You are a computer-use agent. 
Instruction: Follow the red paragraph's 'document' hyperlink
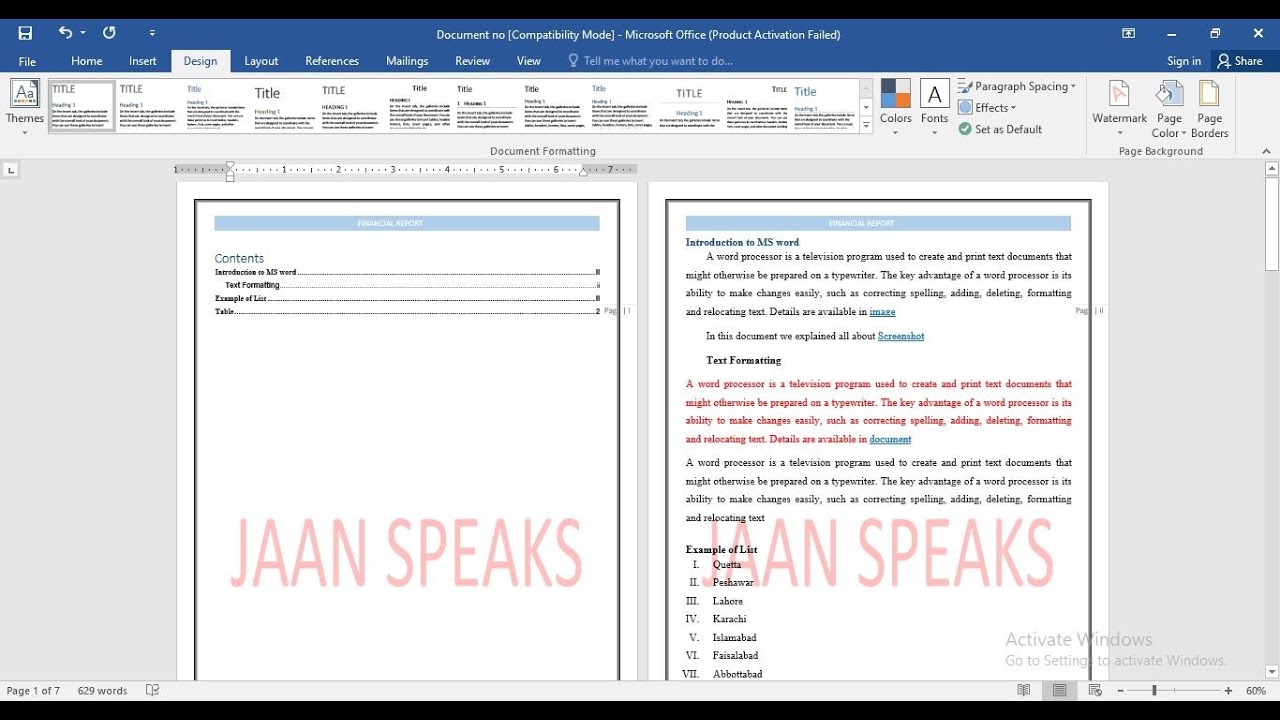pyautogui.click(x=890, y=439)
